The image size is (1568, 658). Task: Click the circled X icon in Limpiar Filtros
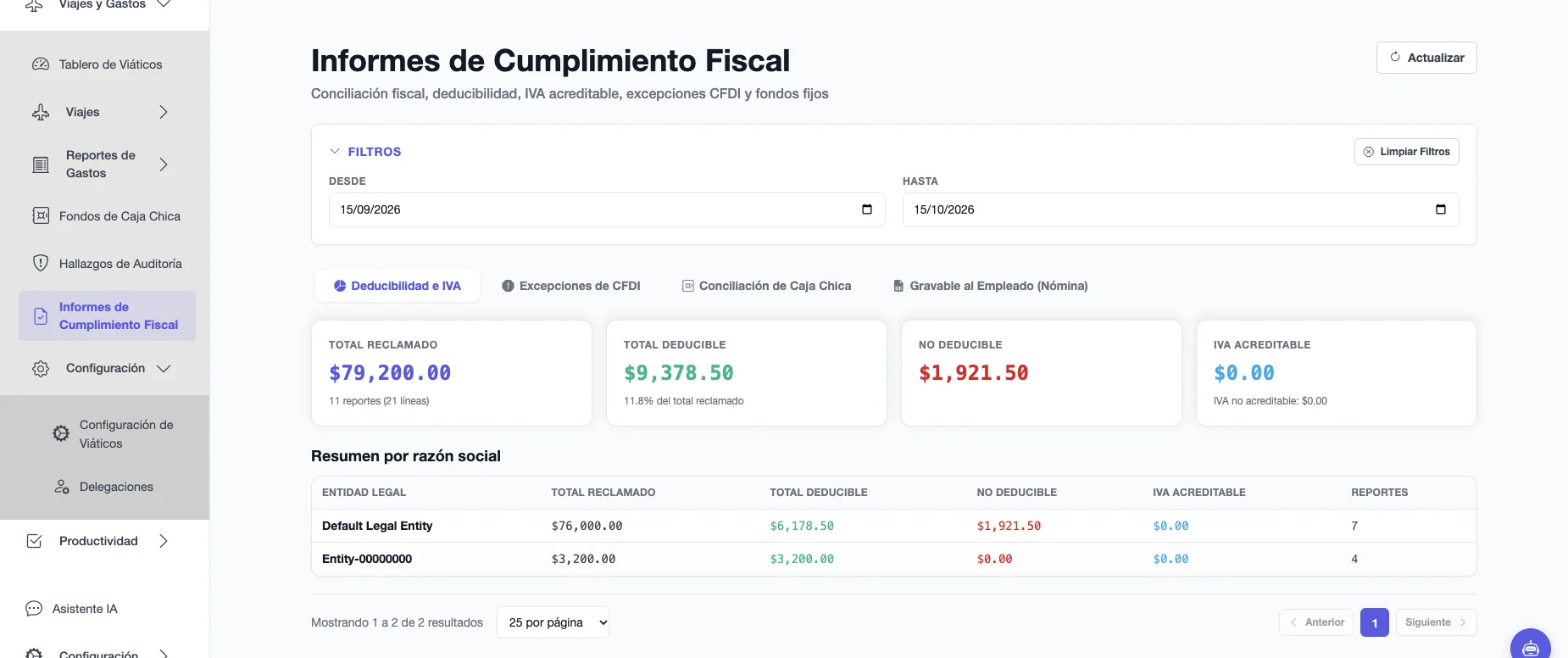[x=1369, y=152]
